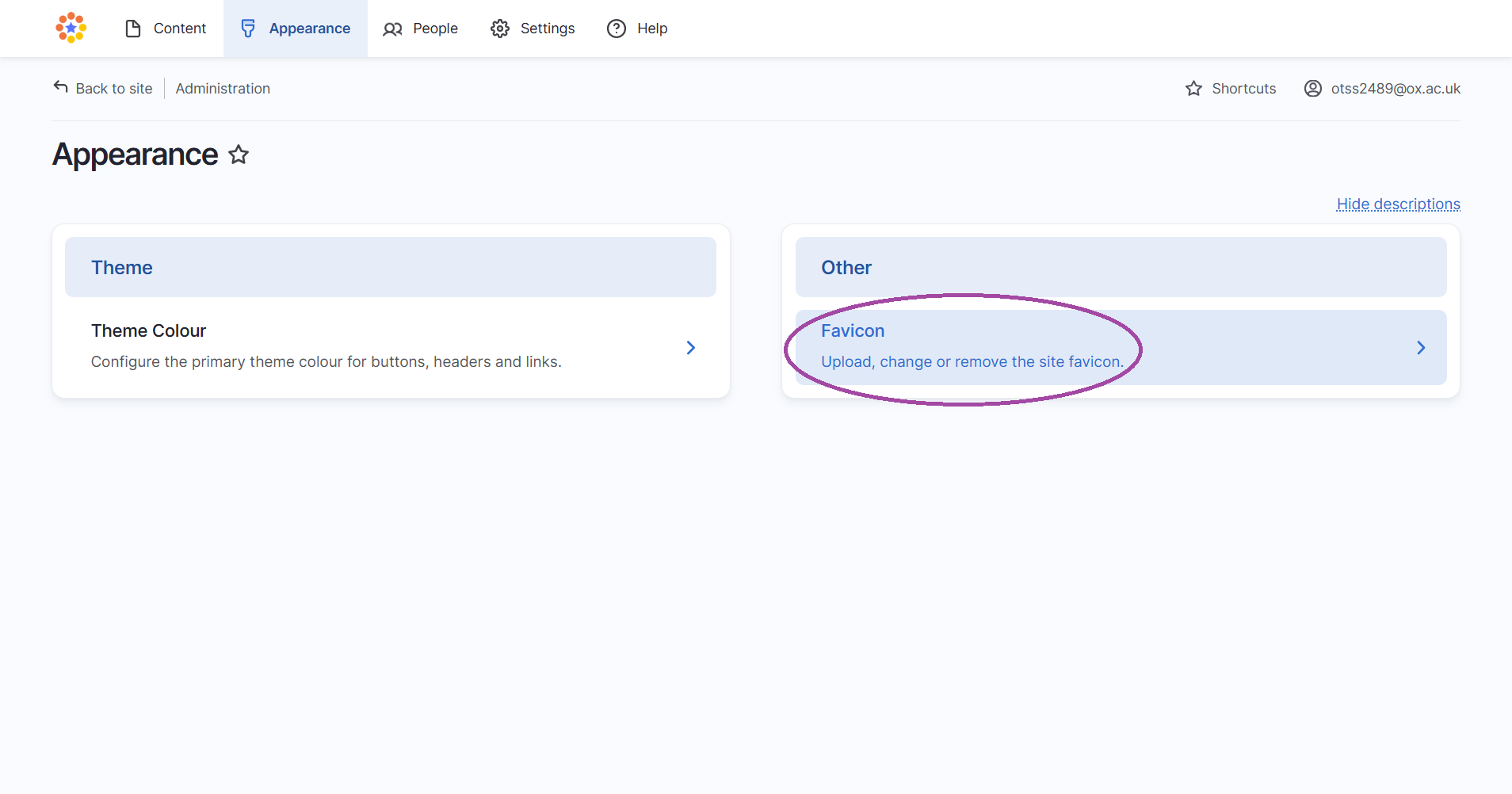1512x794 pixels.
Task: Click the Help question mark icon
Action: pyautogui.click(x=617, y=29)
